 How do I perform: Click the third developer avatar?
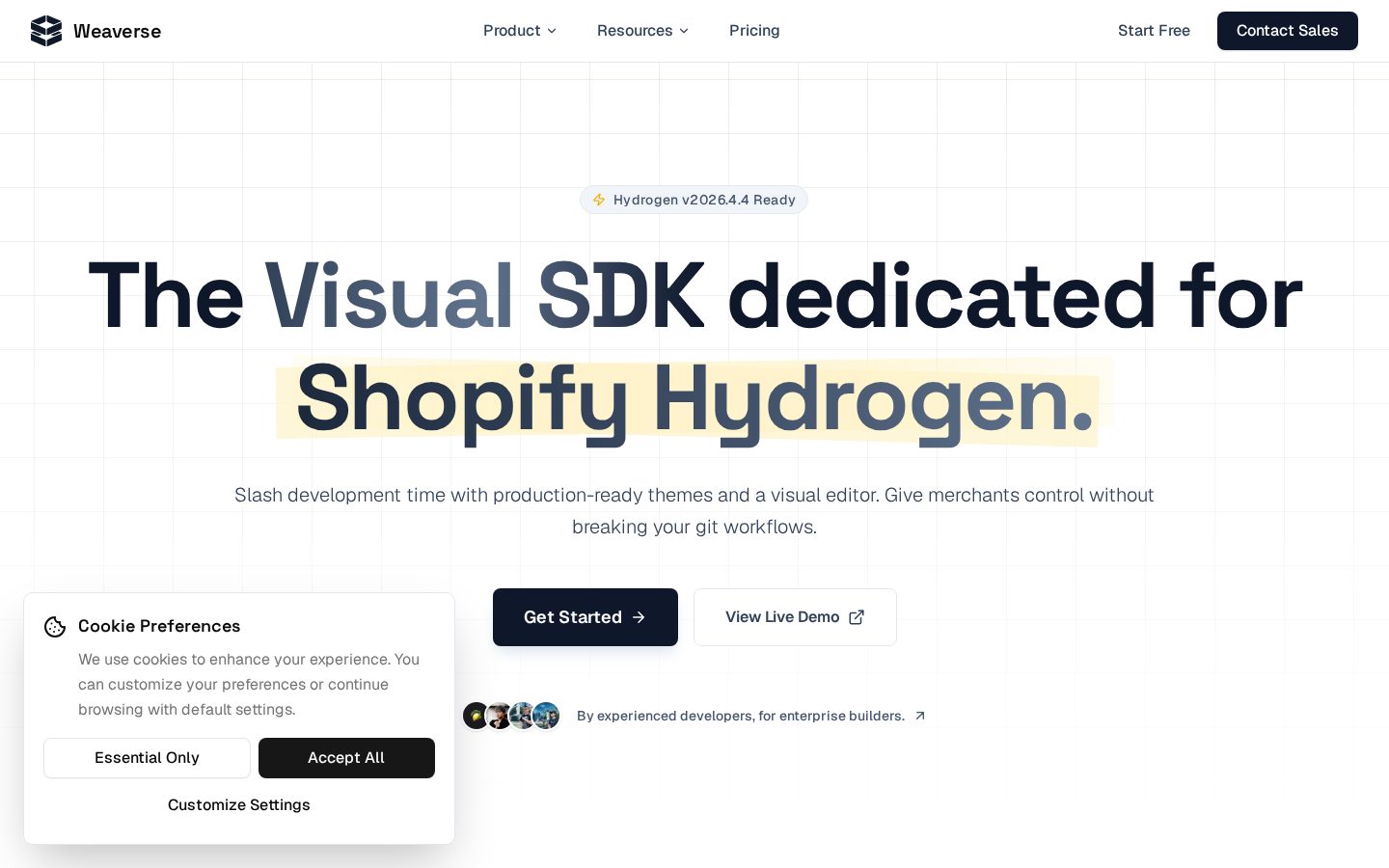(x=522, y=716)
